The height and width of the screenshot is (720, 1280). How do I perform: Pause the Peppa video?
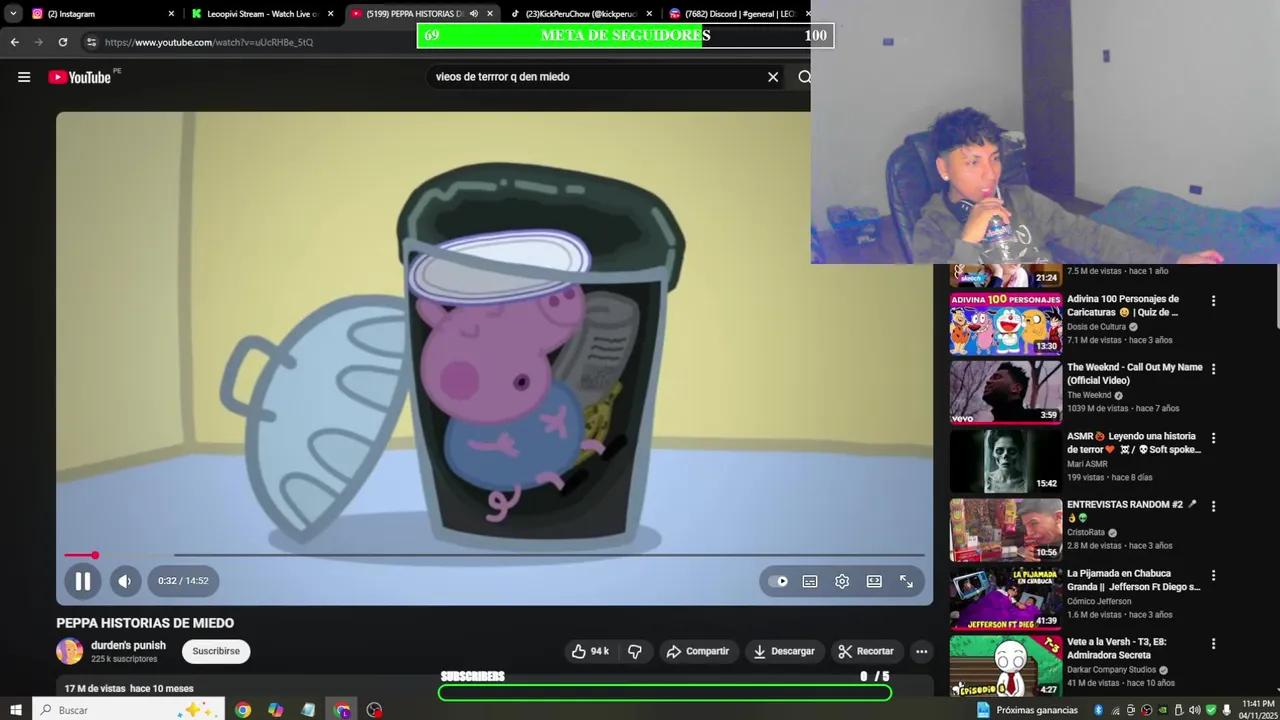pos(83,581)
